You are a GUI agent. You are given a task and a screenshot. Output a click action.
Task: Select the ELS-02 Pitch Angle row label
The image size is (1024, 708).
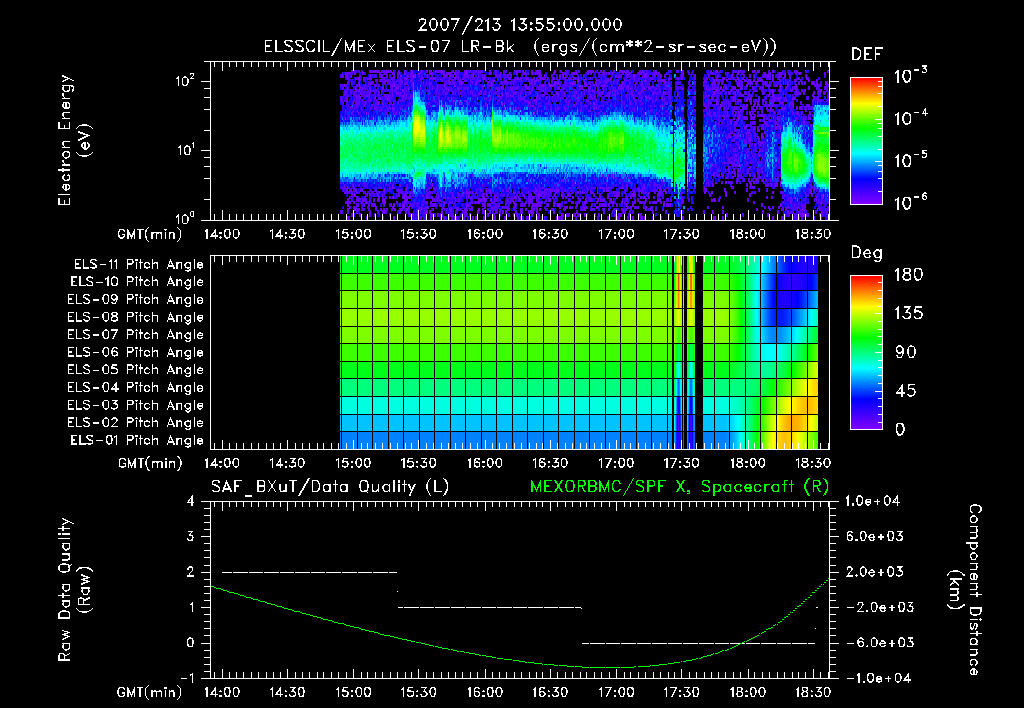tap(136, 423)
